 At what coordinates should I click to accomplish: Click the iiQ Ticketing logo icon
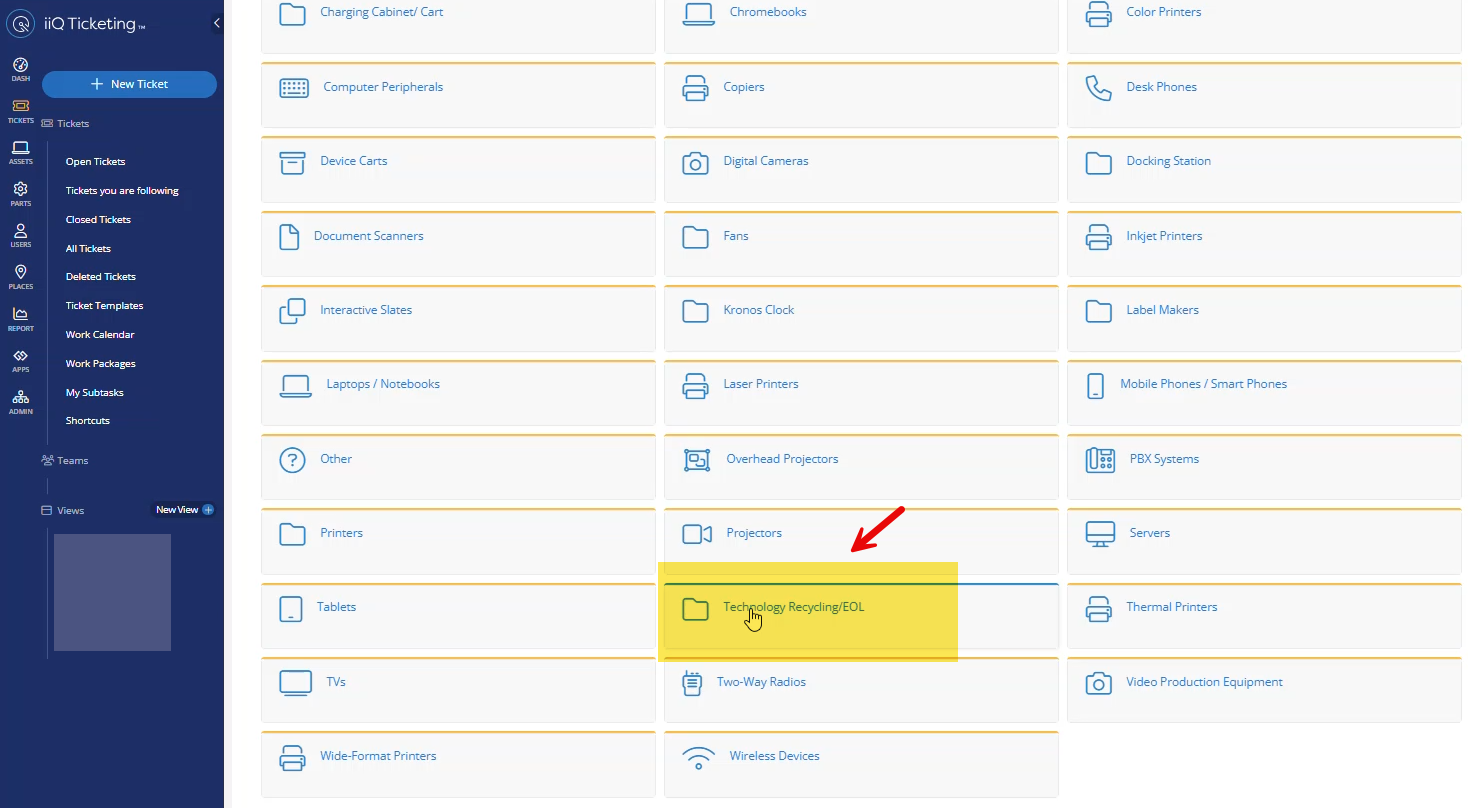(x=21, y=23)
